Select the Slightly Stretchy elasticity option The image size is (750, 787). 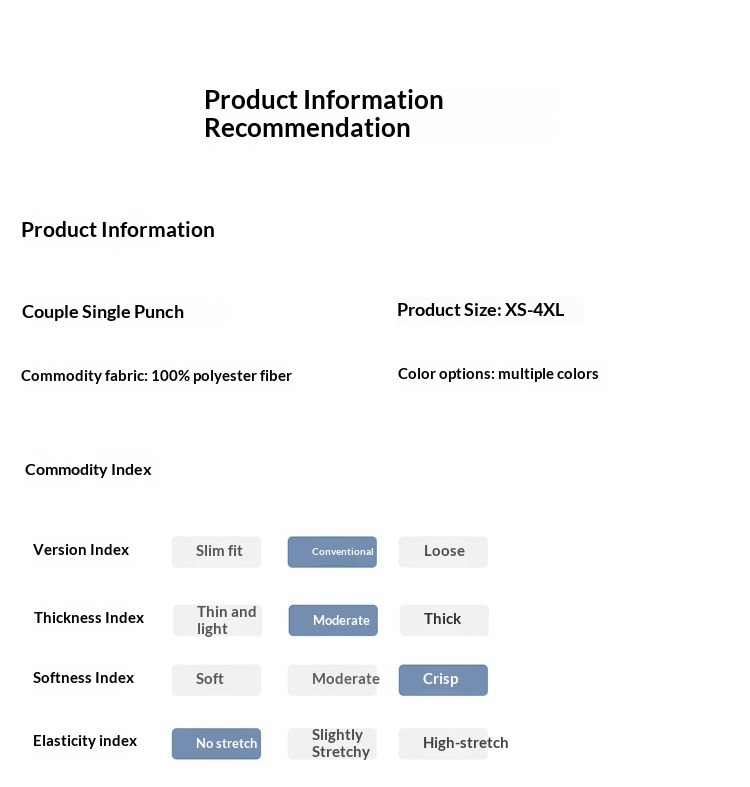[x=333, y=744]
